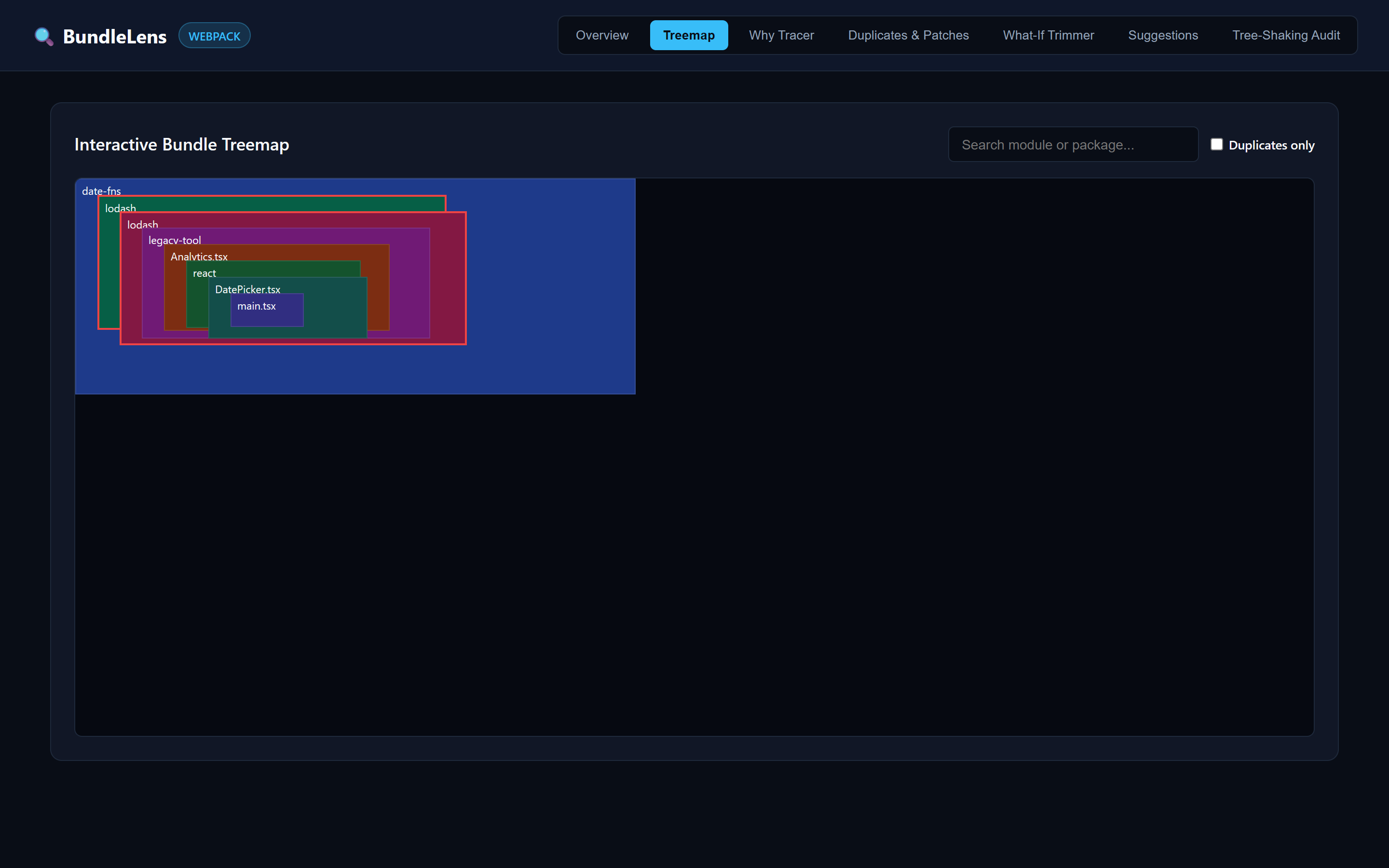Select the Treemap tab
This screenshot has width=1389, height=868.
point(689,35)
